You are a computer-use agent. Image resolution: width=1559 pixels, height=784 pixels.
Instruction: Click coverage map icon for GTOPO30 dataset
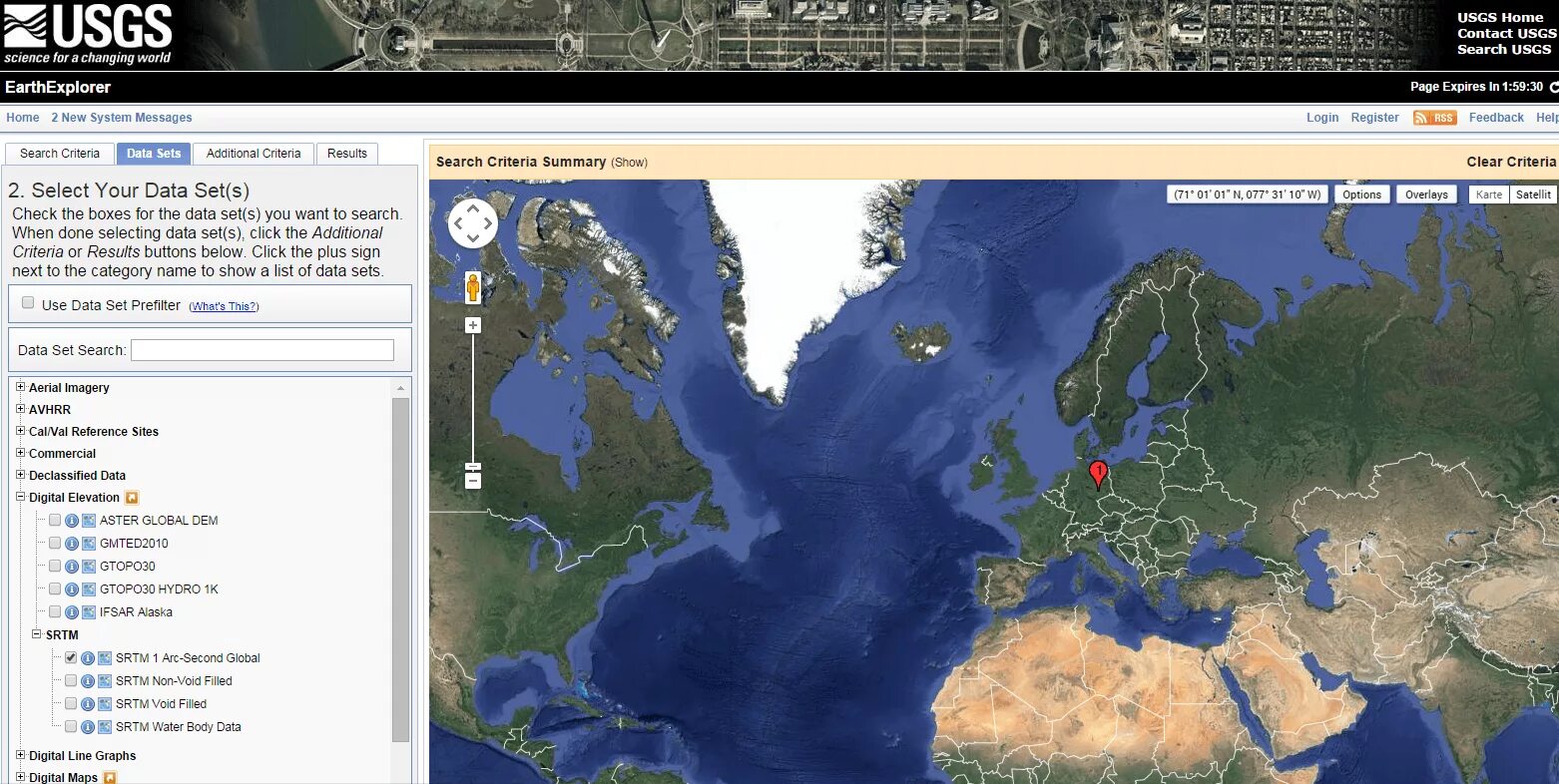click(89, 567)
